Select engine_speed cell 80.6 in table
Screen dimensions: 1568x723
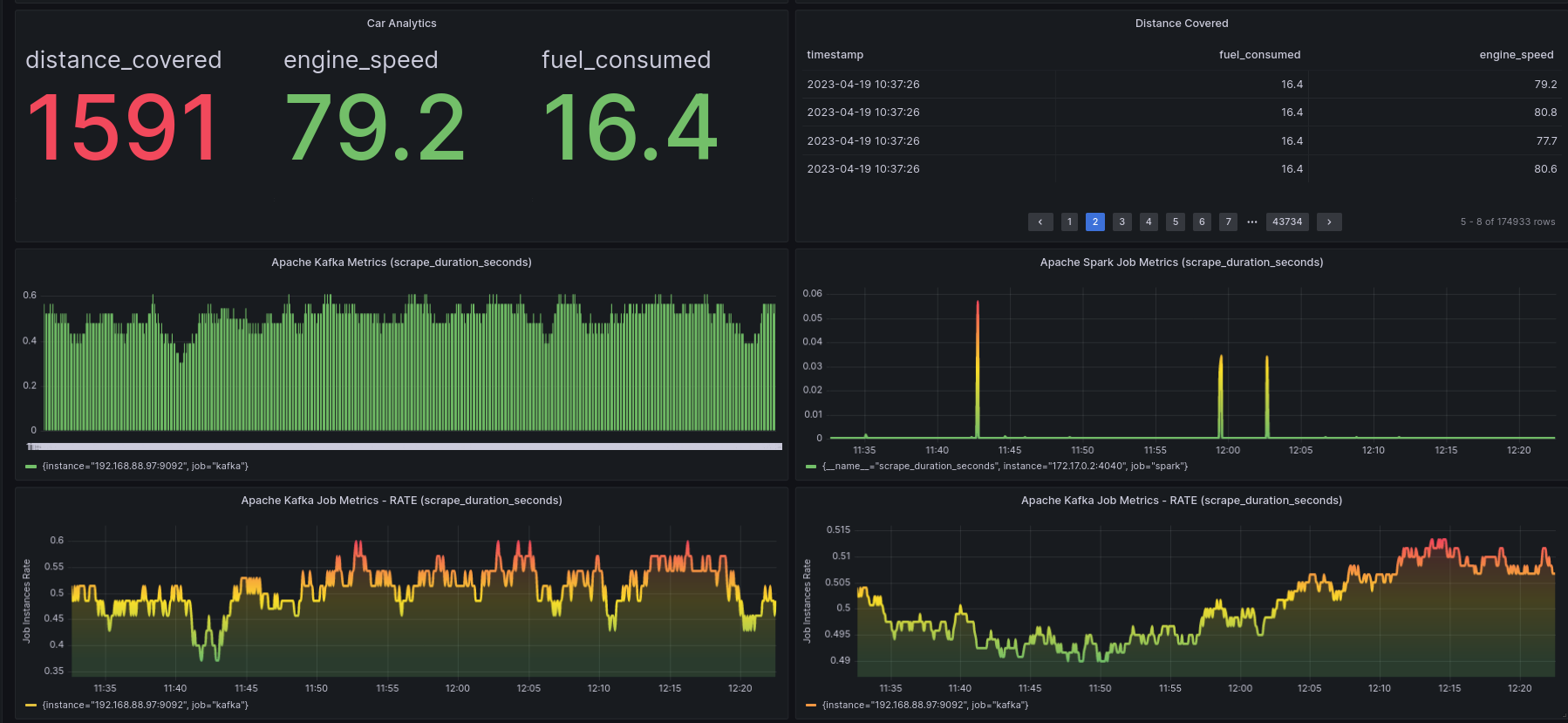(x=1545, y=169)
